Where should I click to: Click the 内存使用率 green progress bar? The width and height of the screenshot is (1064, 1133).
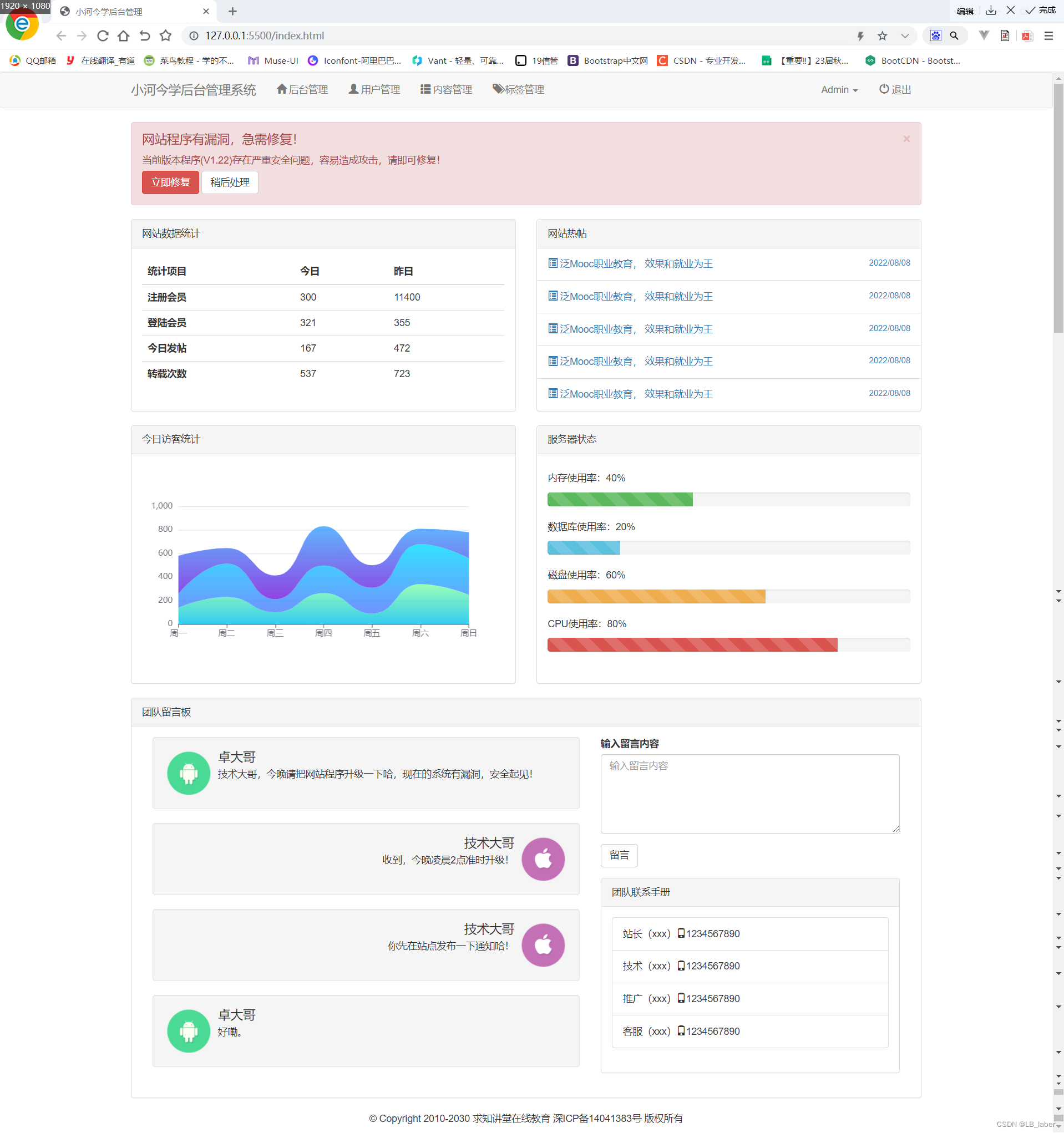[x=620, y=500]
